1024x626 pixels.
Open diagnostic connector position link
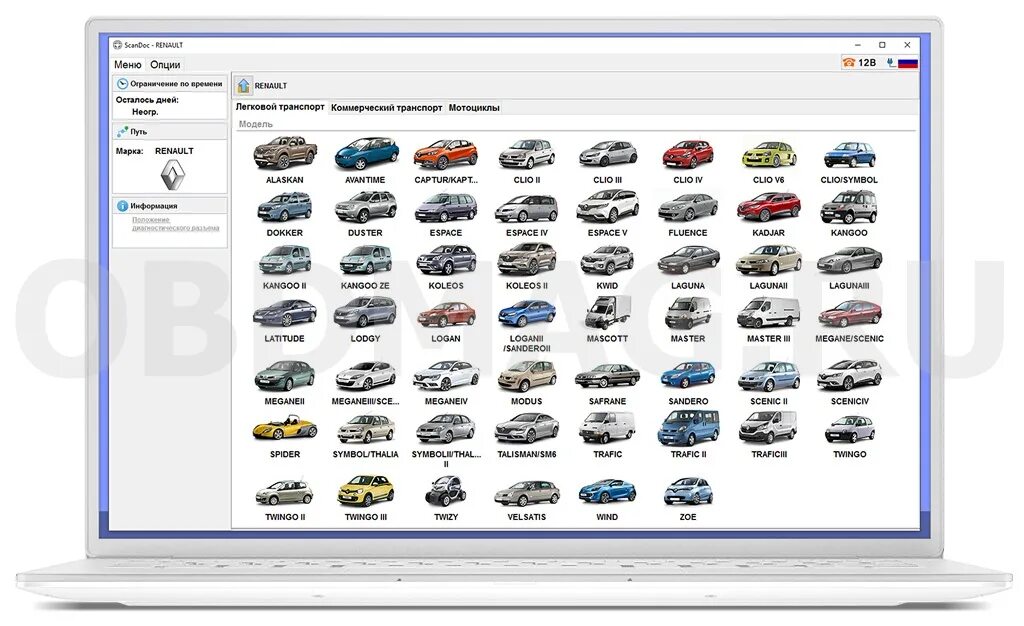coord(176,224)
